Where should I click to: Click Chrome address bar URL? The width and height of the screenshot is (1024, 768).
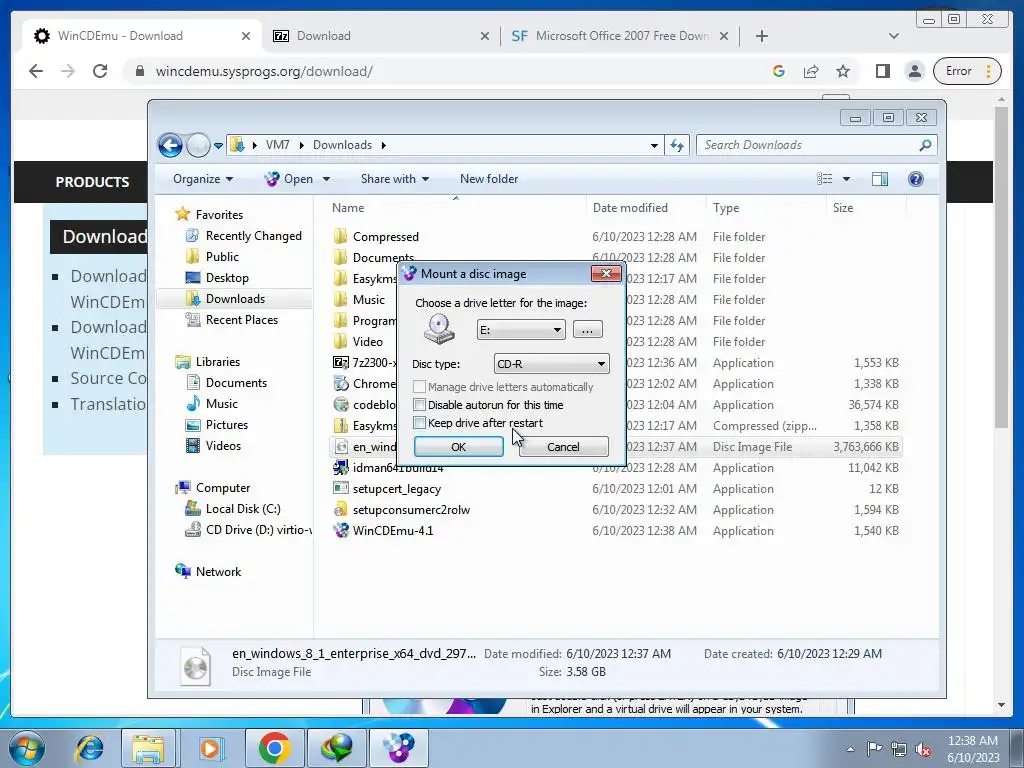pyautogui.click(x=264, y=71)
